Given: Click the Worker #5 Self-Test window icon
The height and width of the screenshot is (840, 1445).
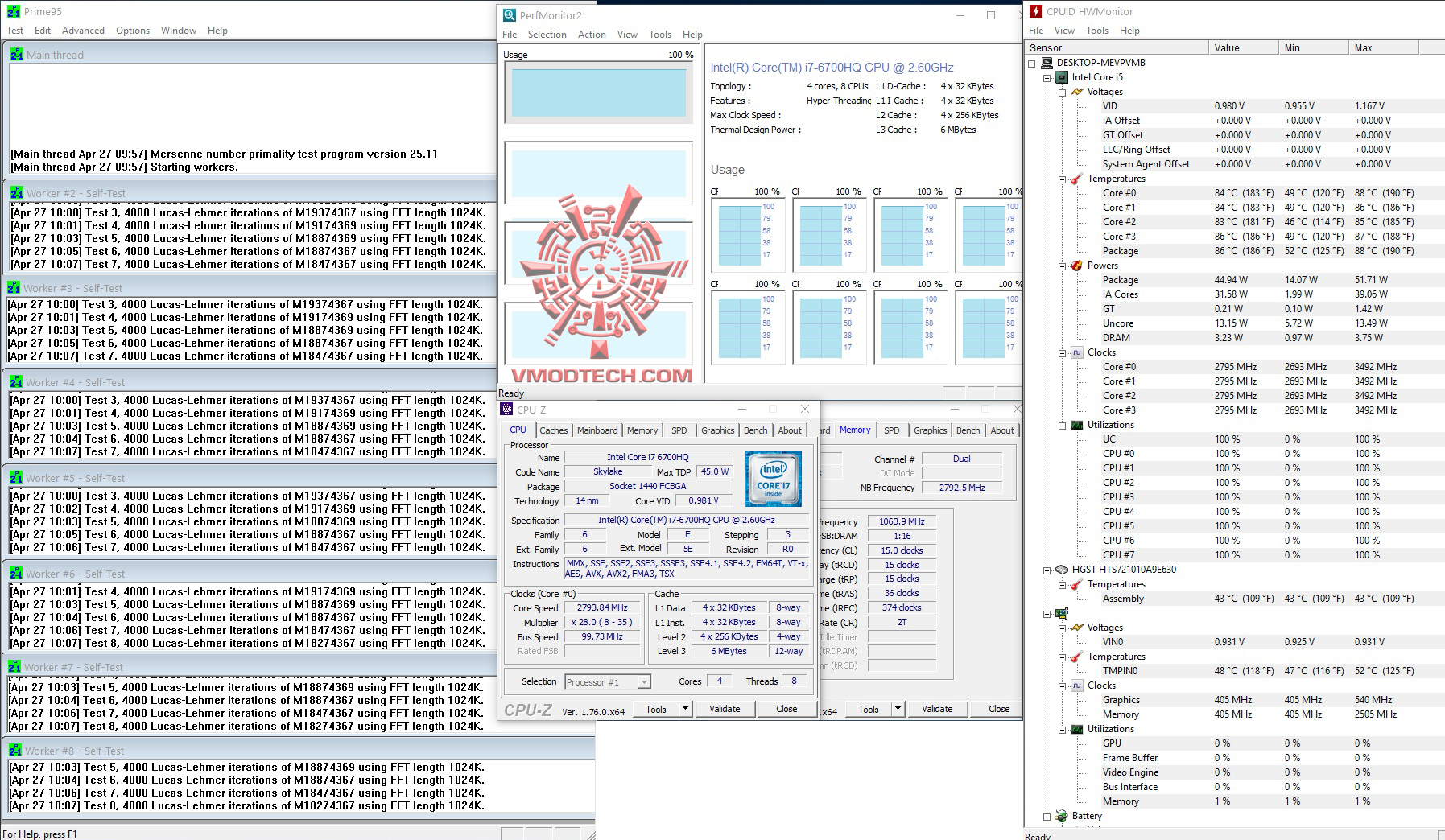Looking at the screenshot, I should point(16,478).
